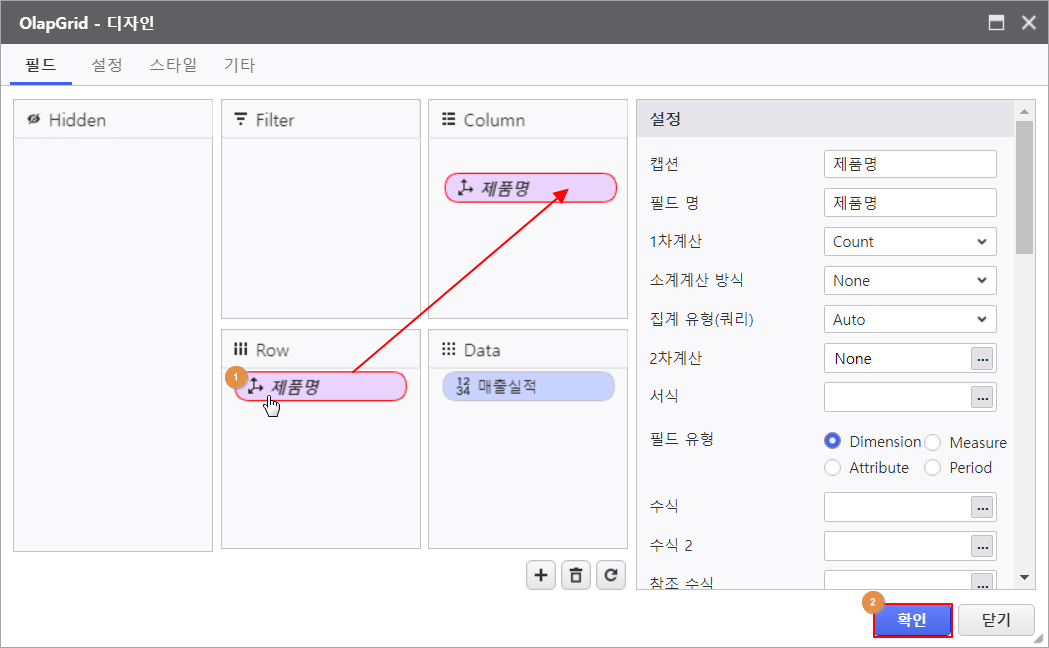Maximize the OlapGrid design dialog
The image size is (1049, 648).
pos(996,23)
